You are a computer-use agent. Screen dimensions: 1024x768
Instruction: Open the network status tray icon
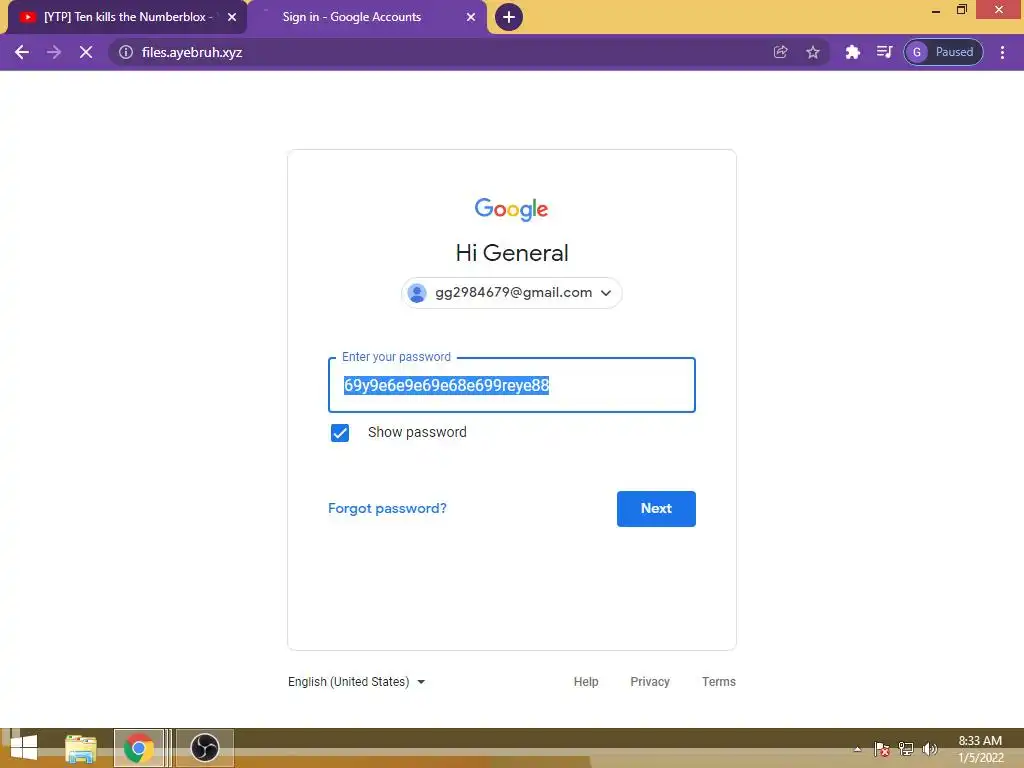coord(906,749)
